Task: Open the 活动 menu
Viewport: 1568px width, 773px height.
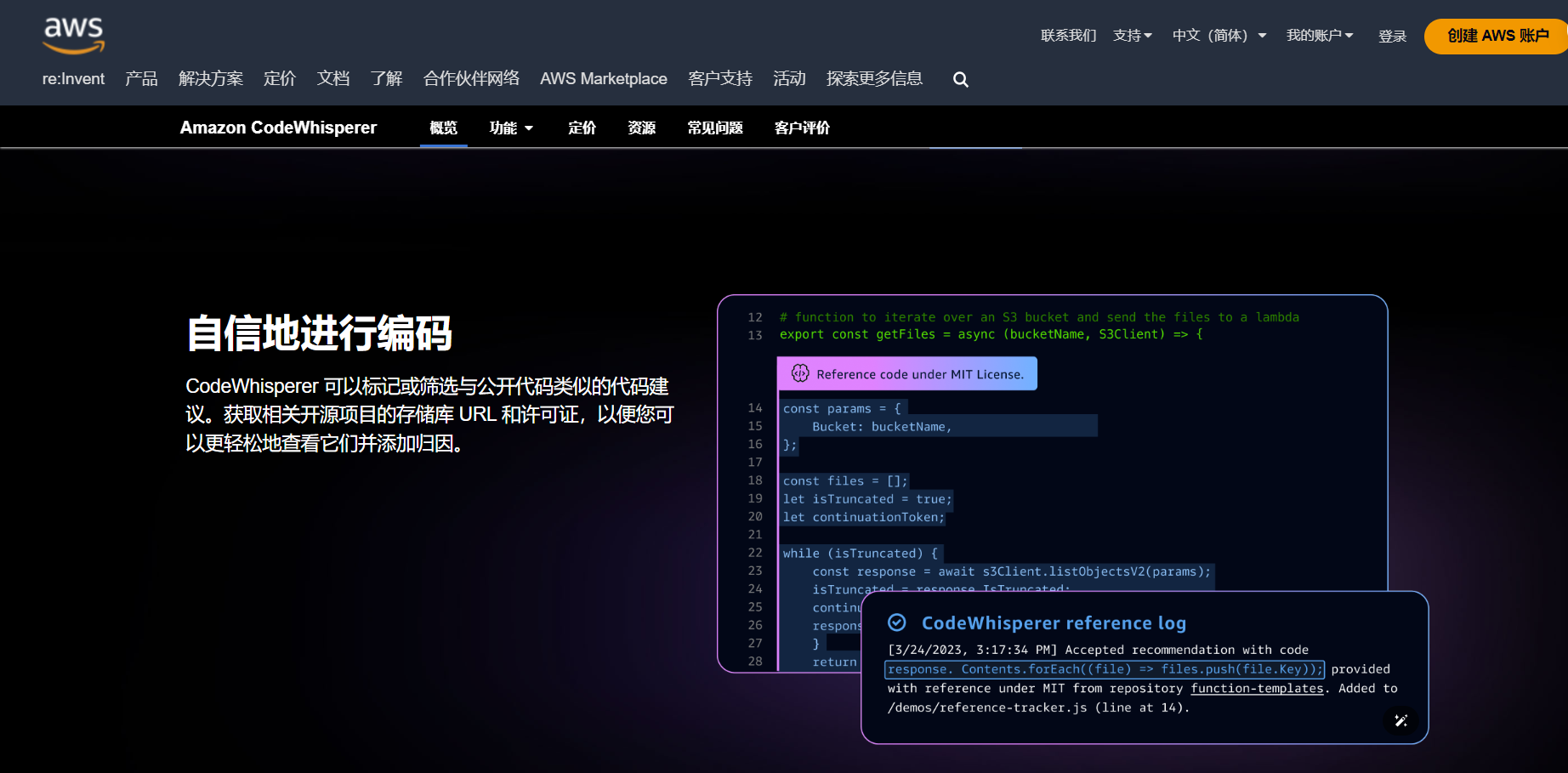Action: click(x=789, y=79)
